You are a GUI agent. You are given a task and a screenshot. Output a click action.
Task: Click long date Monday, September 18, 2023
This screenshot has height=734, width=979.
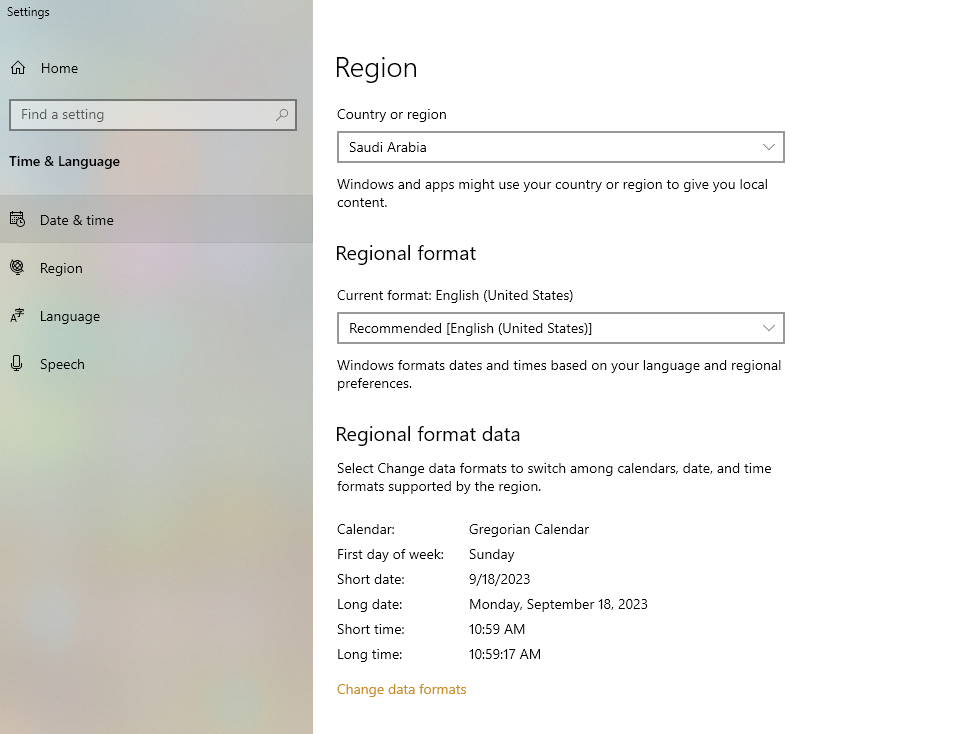click(x=558, y=604)
